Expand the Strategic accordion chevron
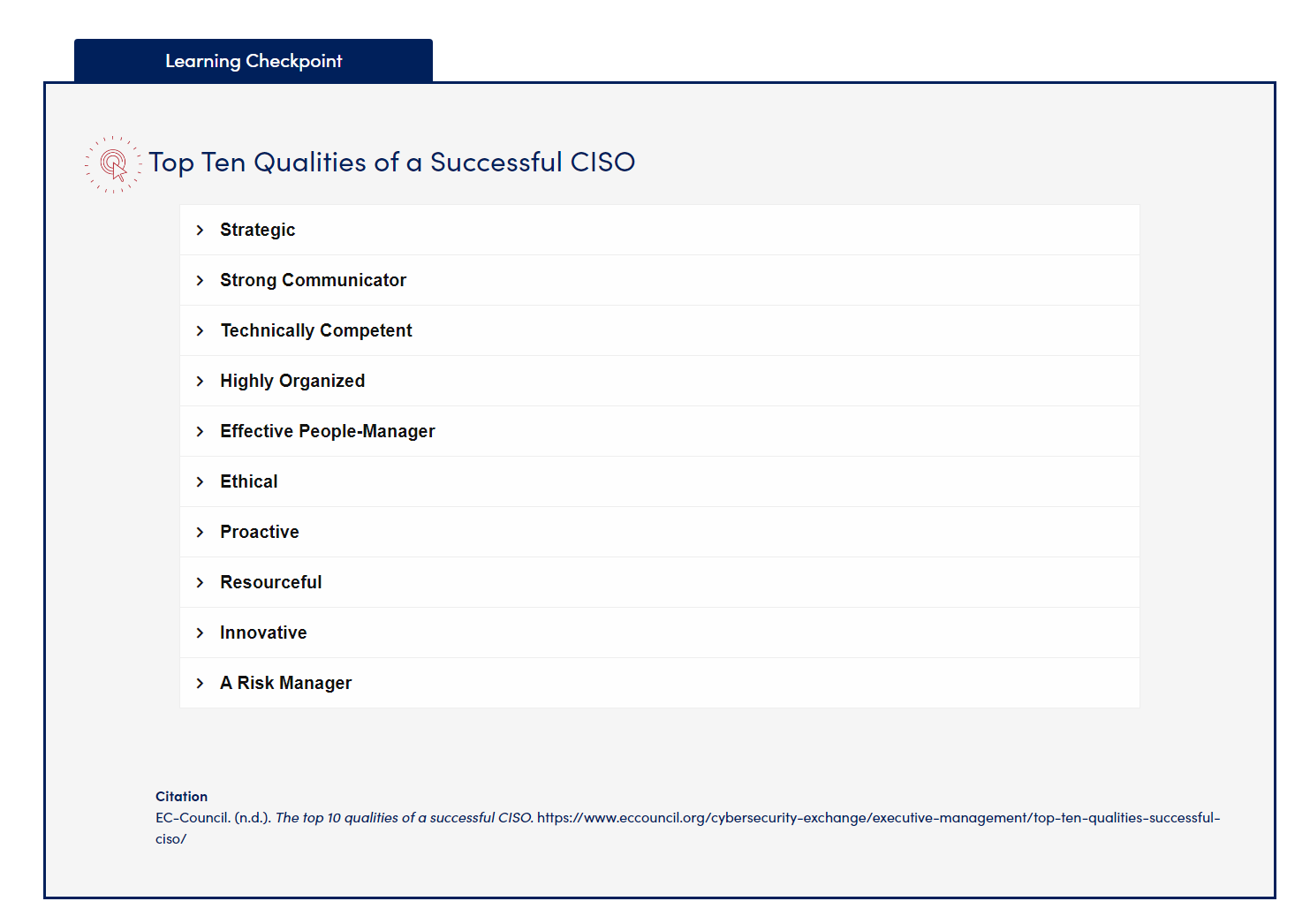 point(201,231)
